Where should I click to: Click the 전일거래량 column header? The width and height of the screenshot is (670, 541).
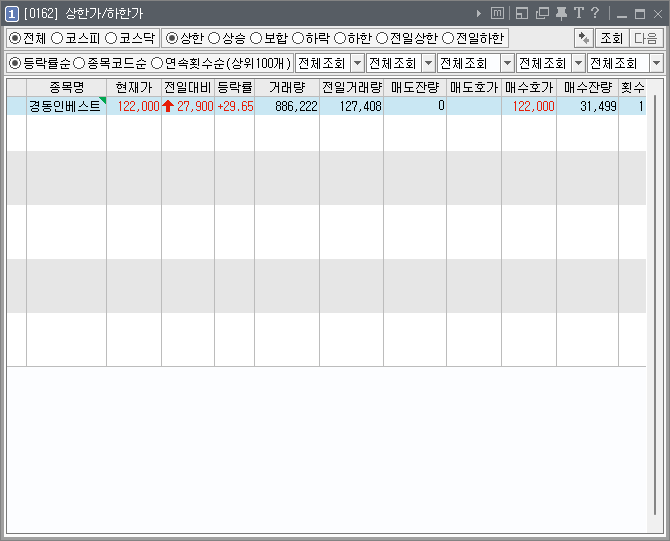tap(352, 88)
